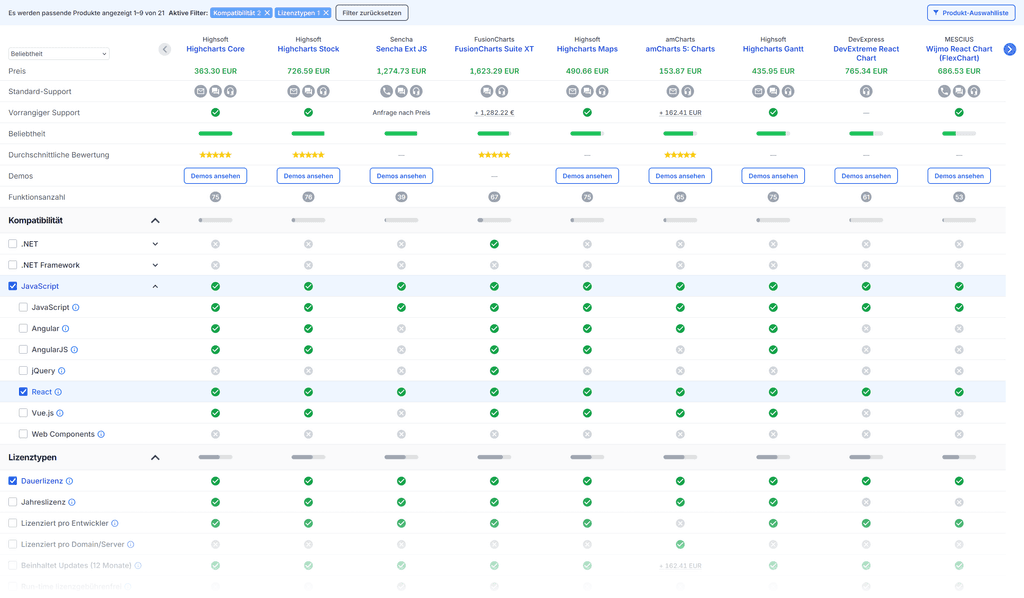Screen dimensions: 1024x598
Task: Open the Produkt-Auswahlliste button
Action: (971, 13)
